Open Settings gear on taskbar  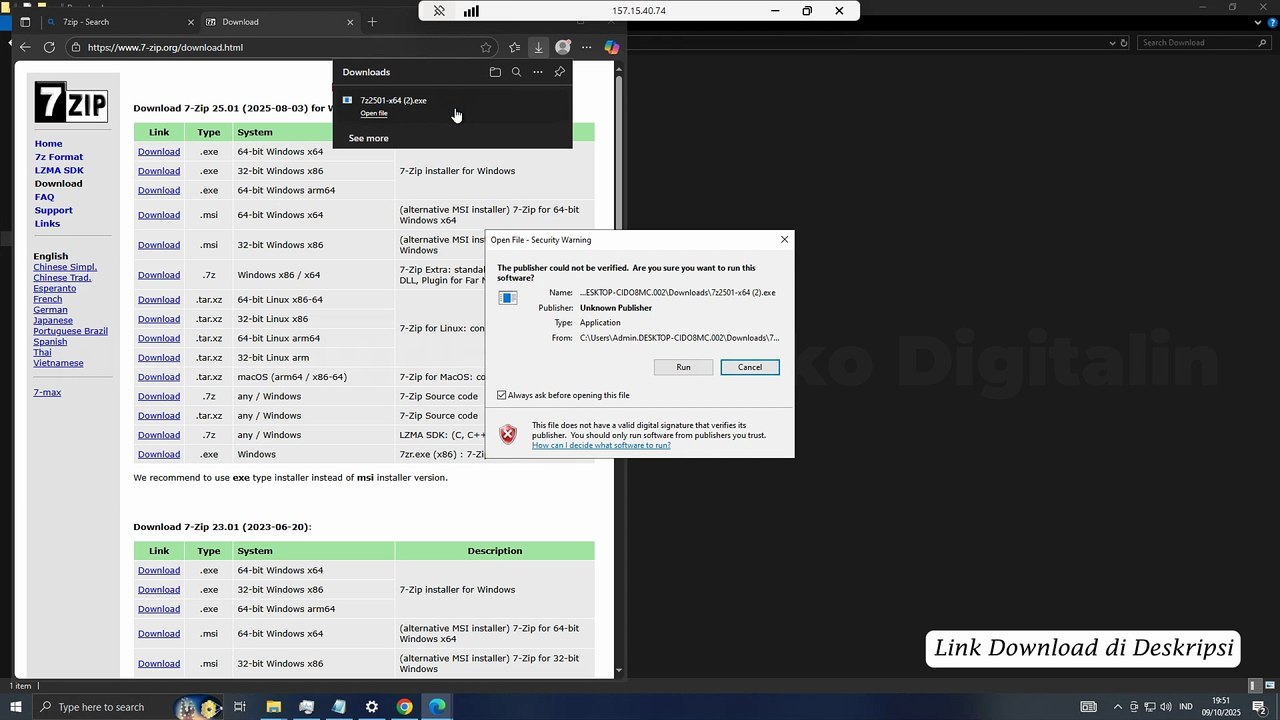click(372, 707)
